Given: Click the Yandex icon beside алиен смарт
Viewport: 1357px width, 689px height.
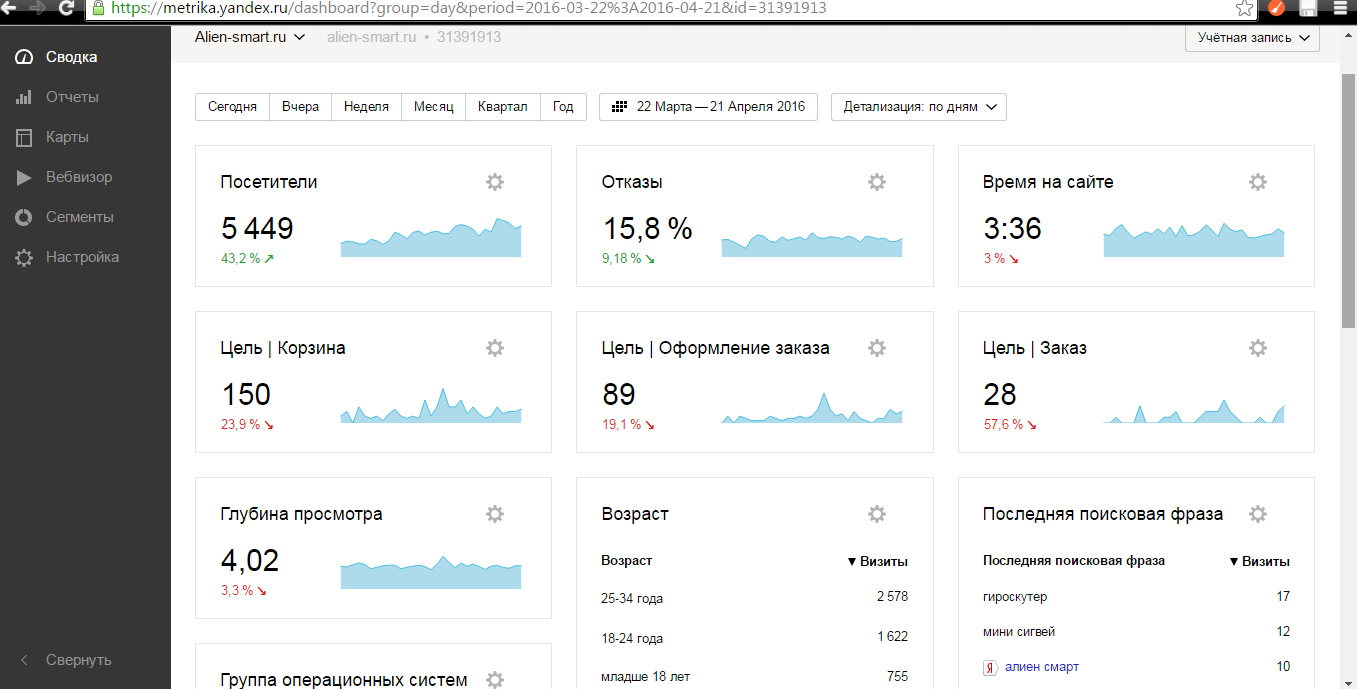Looking at the screenshot, I should (x=991, y=667).
